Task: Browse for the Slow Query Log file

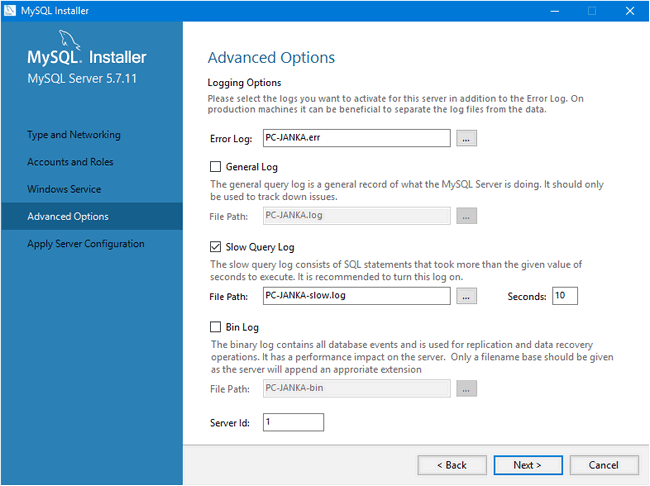Action: click(x=467, y=296)
